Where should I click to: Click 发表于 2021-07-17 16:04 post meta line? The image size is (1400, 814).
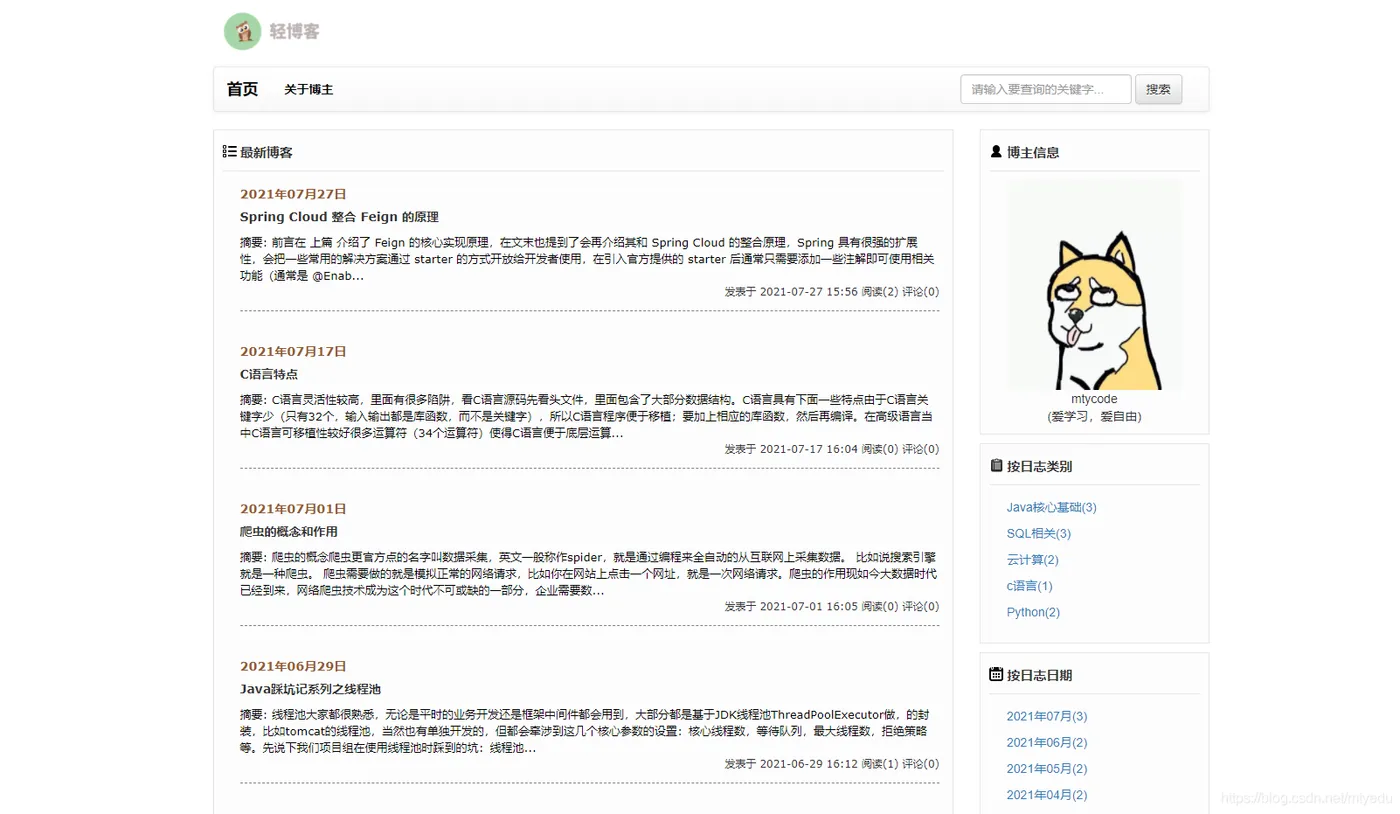[832, 449]
